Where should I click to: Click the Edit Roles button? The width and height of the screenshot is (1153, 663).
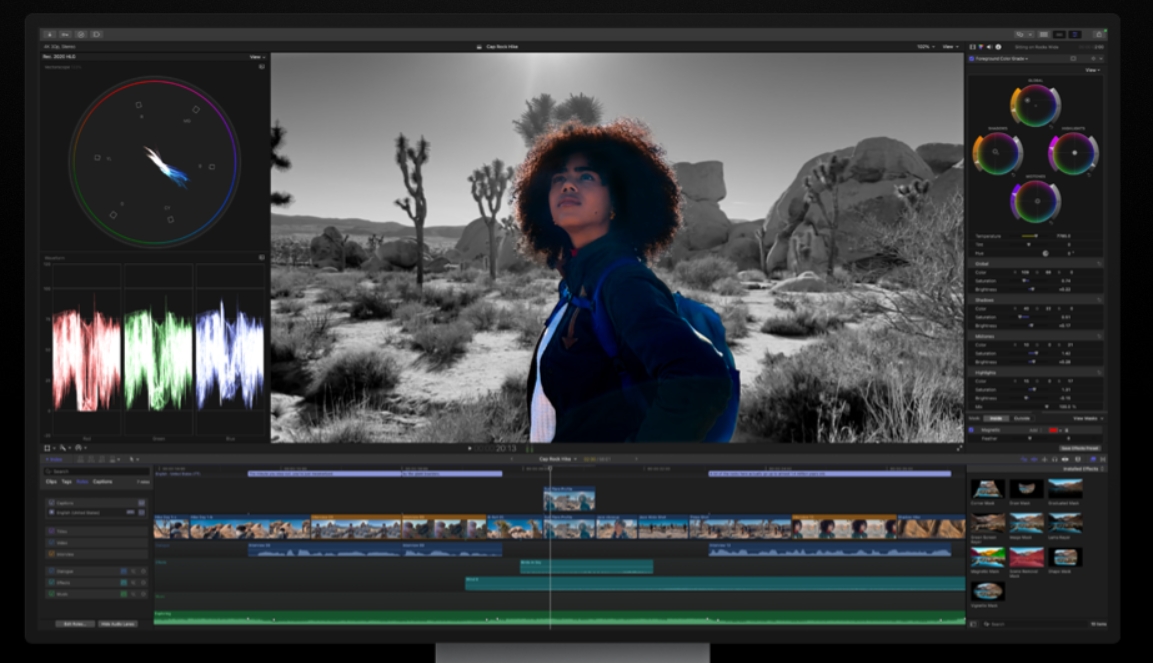click(75, 624)
